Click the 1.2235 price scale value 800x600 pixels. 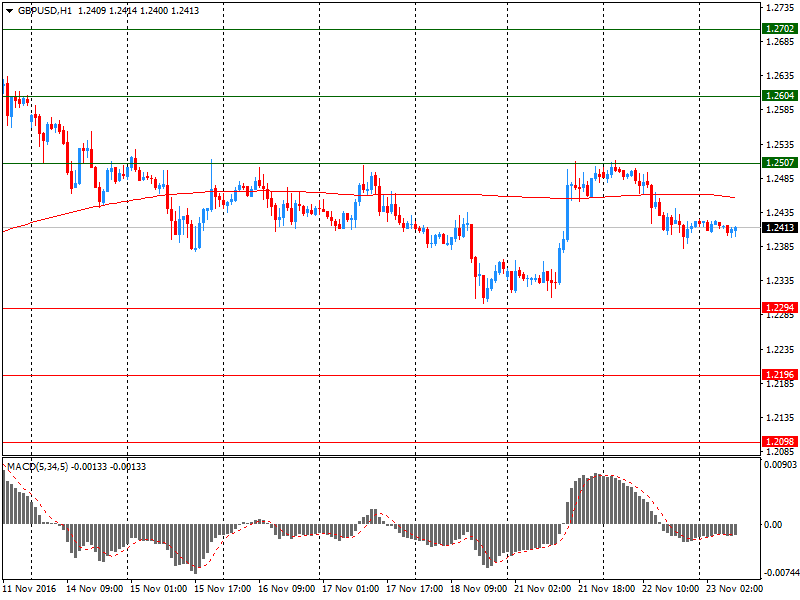[x=780, y=349]
